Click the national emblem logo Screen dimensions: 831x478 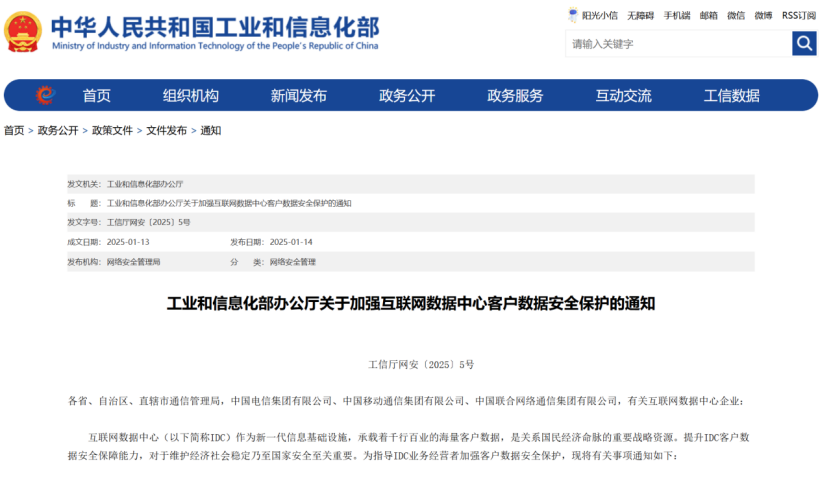click(x=22, y=32)
